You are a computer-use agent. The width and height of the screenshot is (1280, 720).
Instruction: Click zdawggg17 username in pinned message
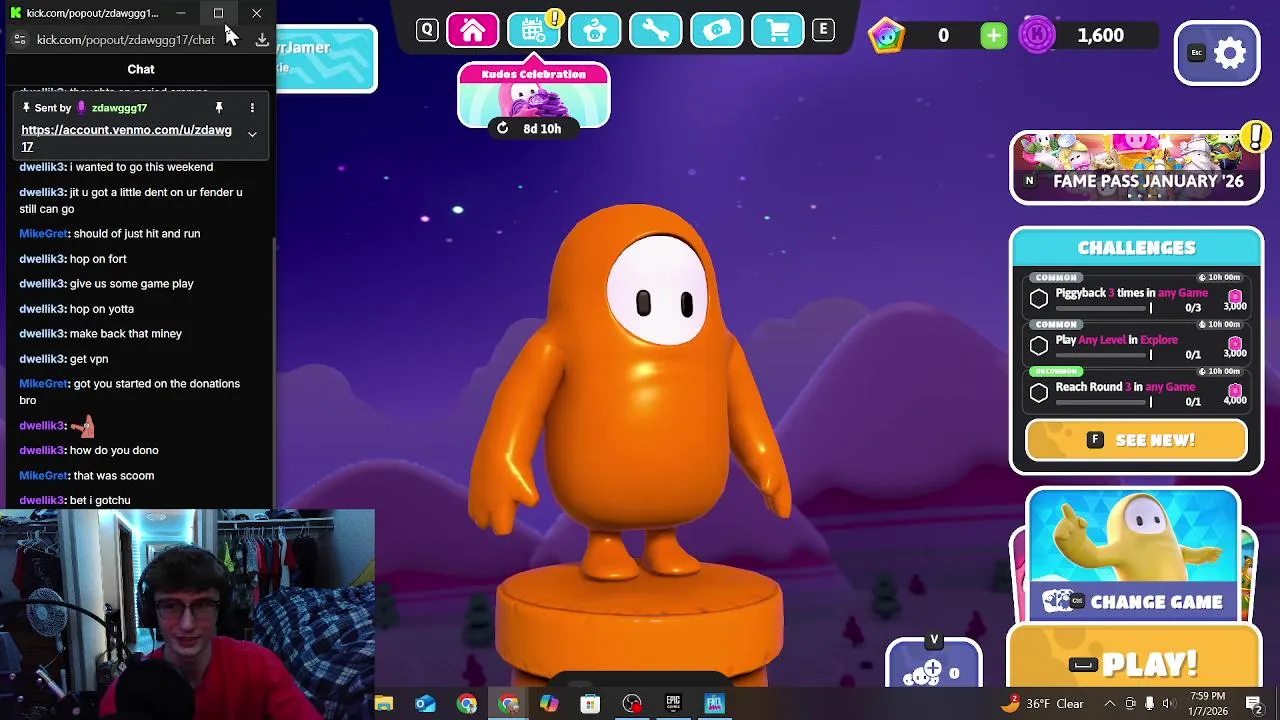(119, 108)
